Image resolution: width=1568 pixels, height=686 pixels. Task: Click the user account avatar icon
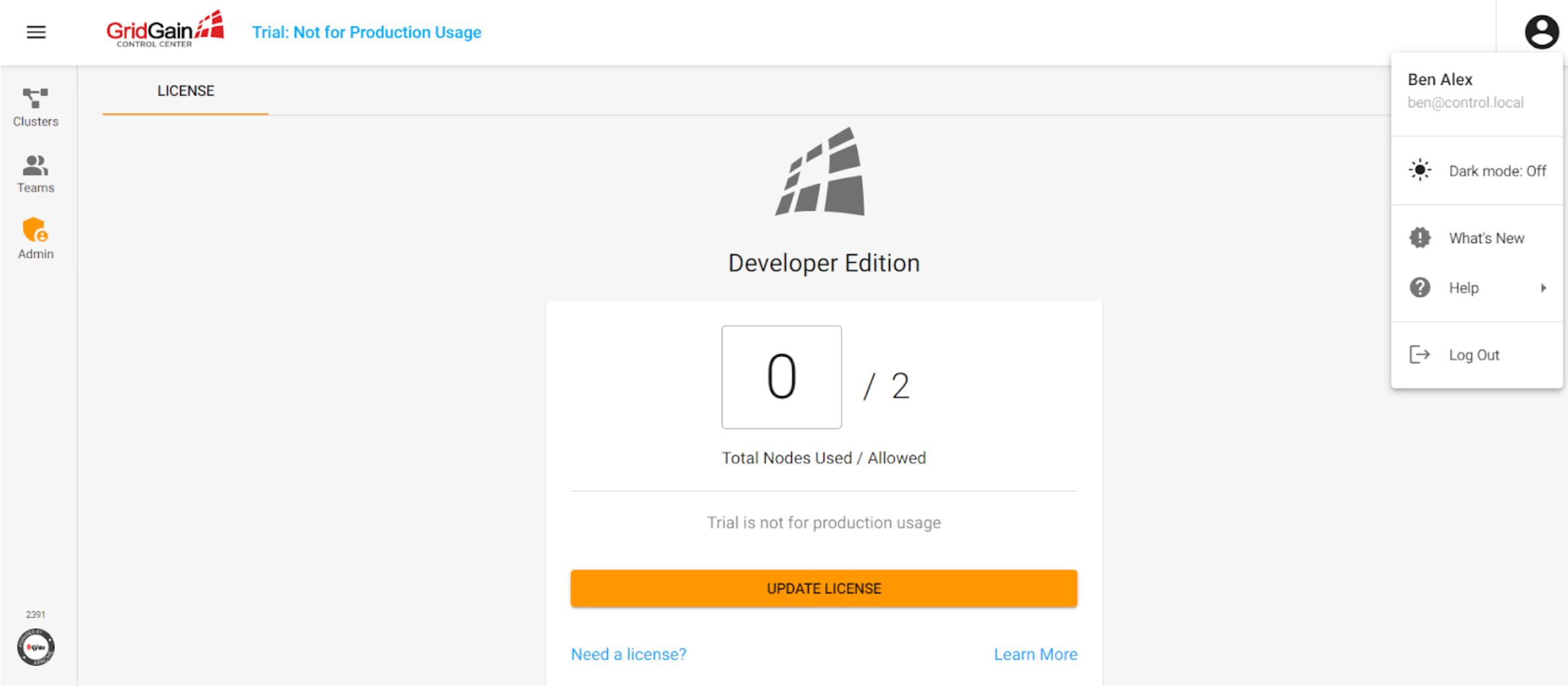coord(1541,31)
